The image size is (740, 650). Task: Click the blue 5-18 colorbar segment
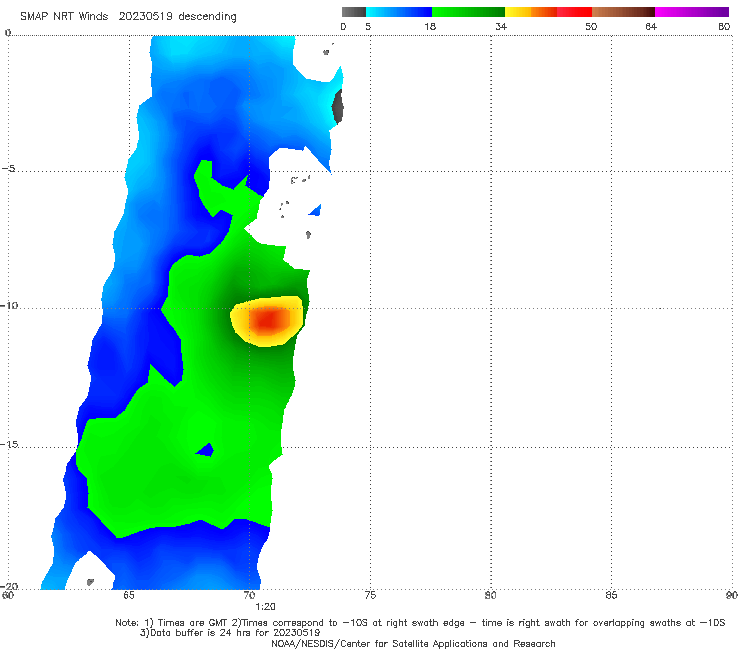tap(399, 12)
